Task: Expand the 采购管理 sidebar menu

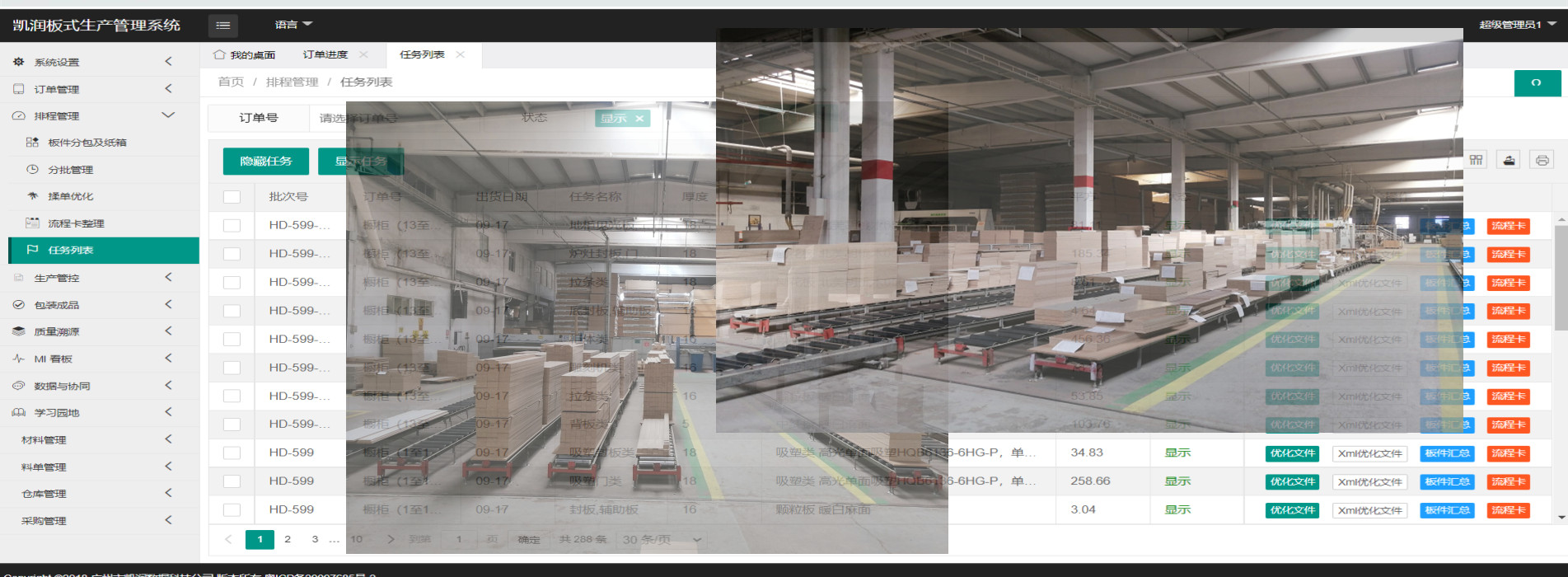Action: (x=168, y=520)
